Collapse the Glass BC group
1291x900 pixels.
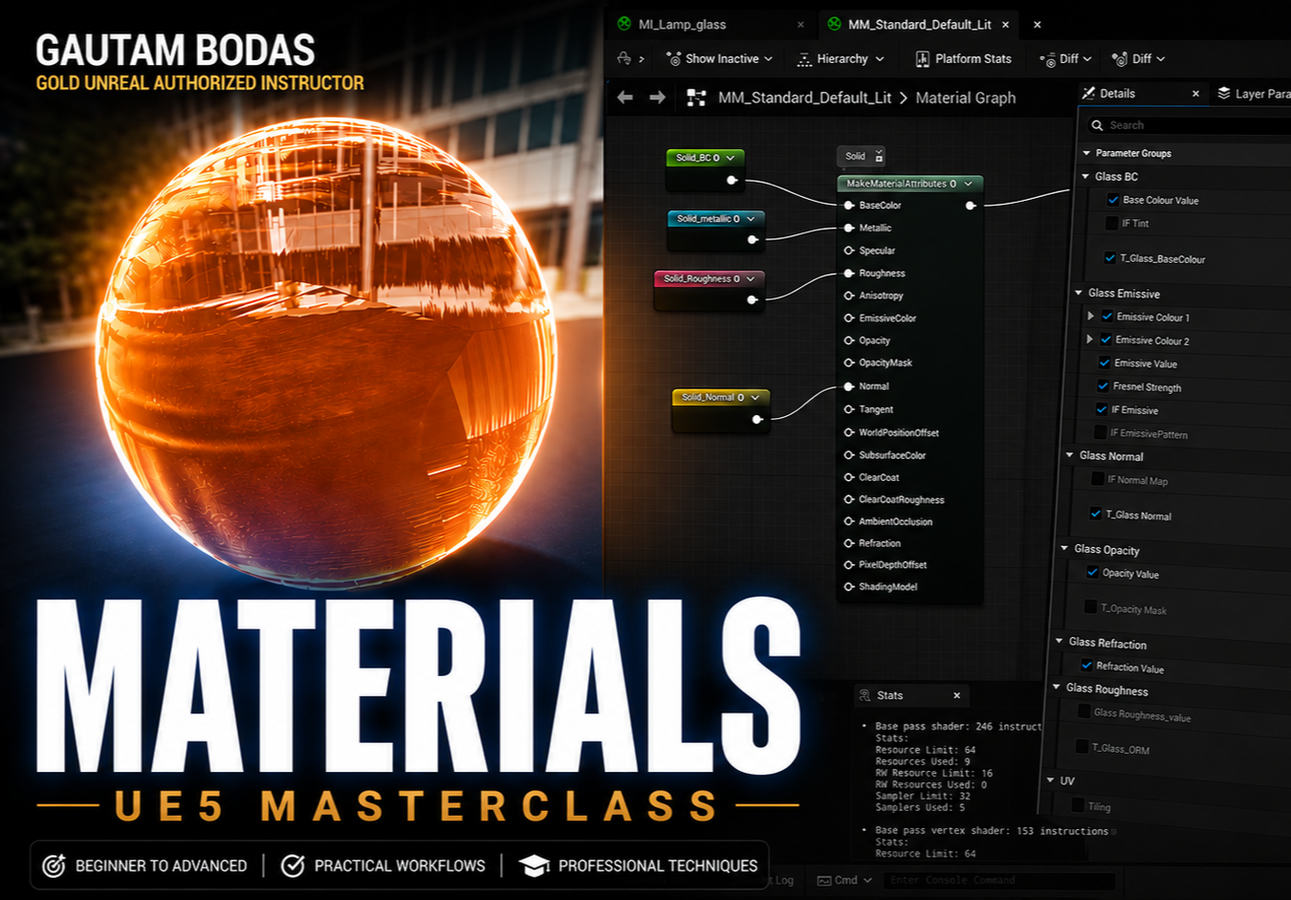coord(1086,177)
